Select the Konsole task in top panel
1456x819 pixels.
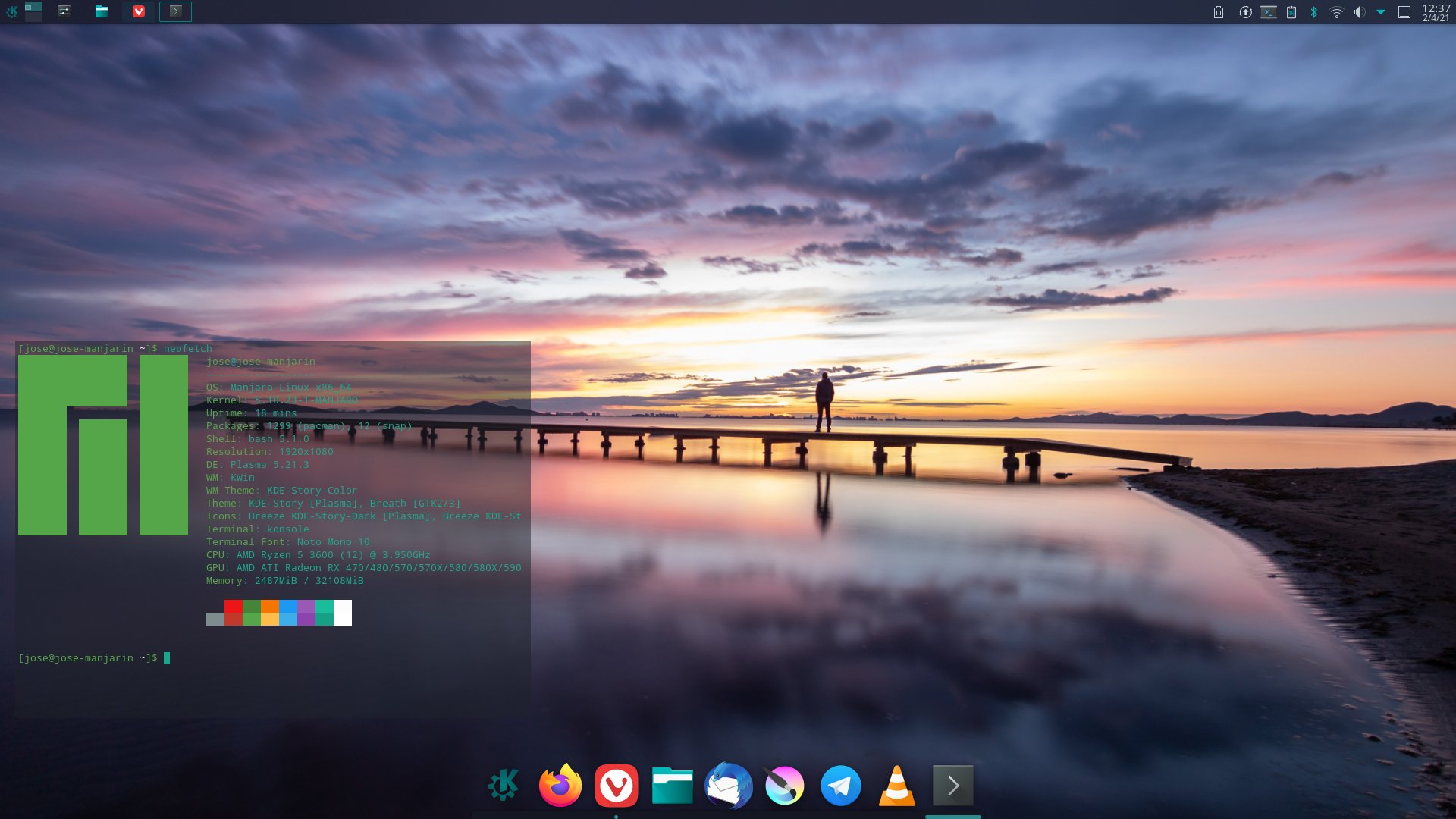(x=175, y=11)
